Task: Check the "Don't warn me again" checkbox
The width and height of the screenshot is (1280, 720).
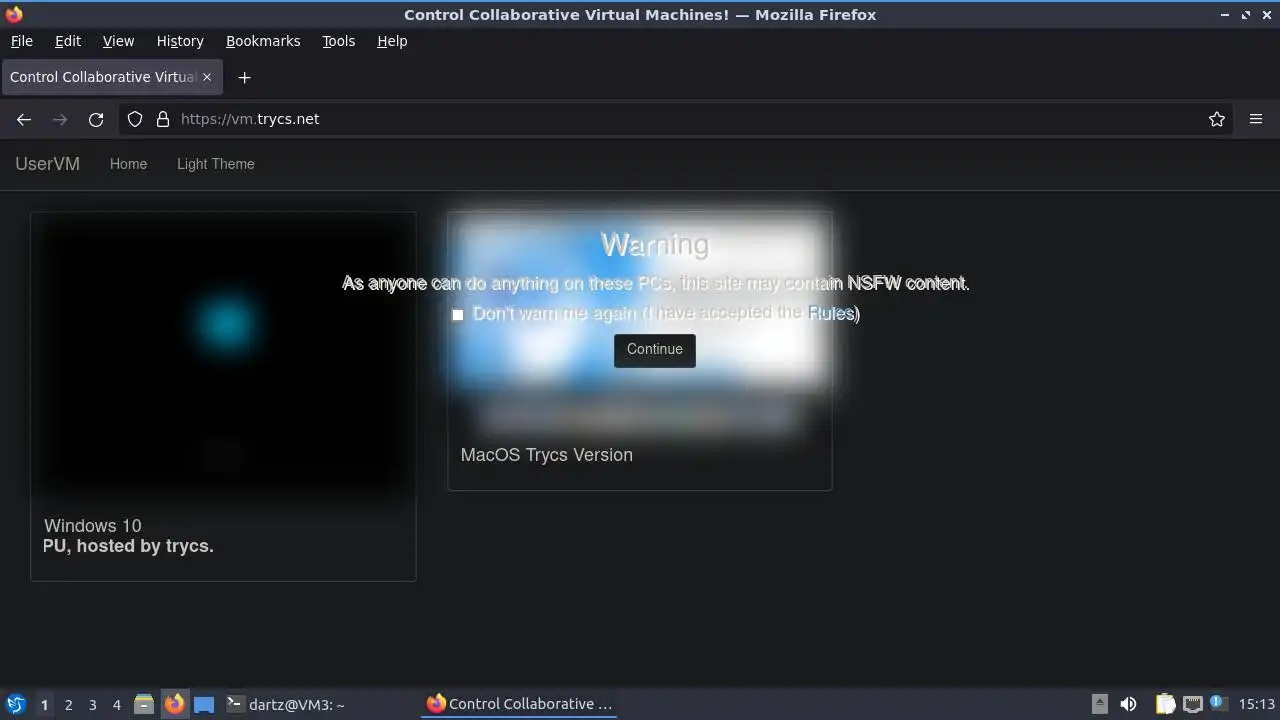Action: coord(458,314)
